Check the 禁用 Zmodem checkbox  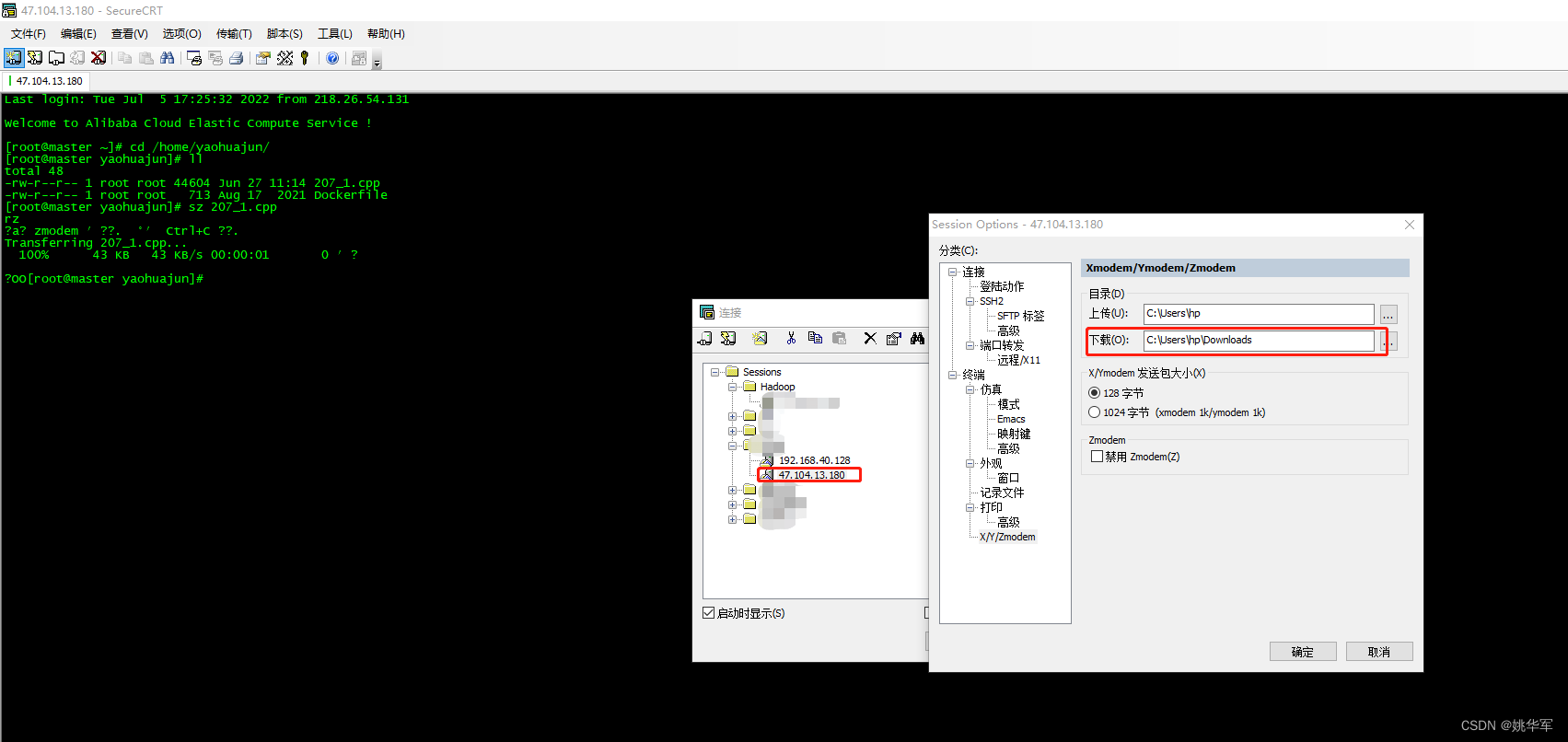[x=1097, y=457]
